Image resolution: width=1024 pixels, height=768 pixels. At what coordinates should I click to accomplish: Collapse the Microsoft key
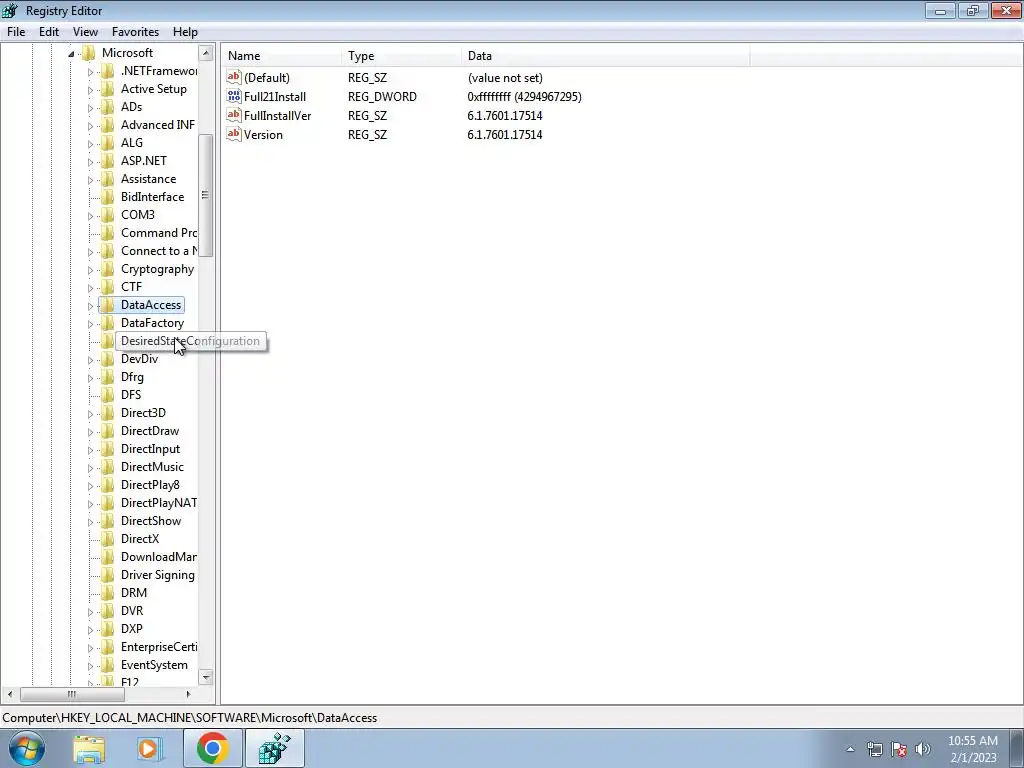click(x=71, y=54)
